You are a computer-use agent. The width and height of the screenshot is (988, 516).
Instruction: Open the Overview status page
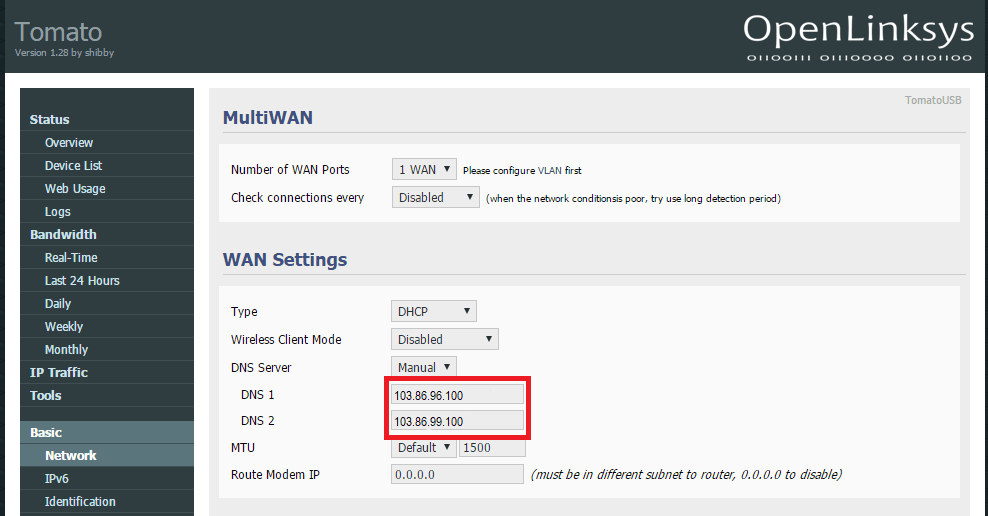69,143
